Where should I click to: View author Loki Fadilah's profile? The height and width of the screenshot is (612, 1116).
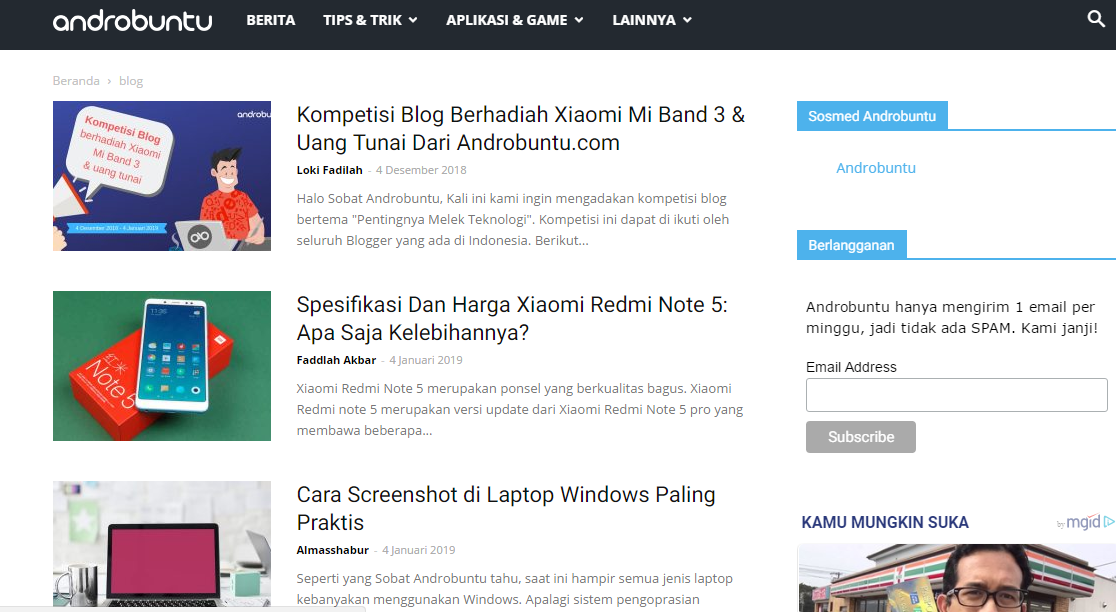(330, 170)
